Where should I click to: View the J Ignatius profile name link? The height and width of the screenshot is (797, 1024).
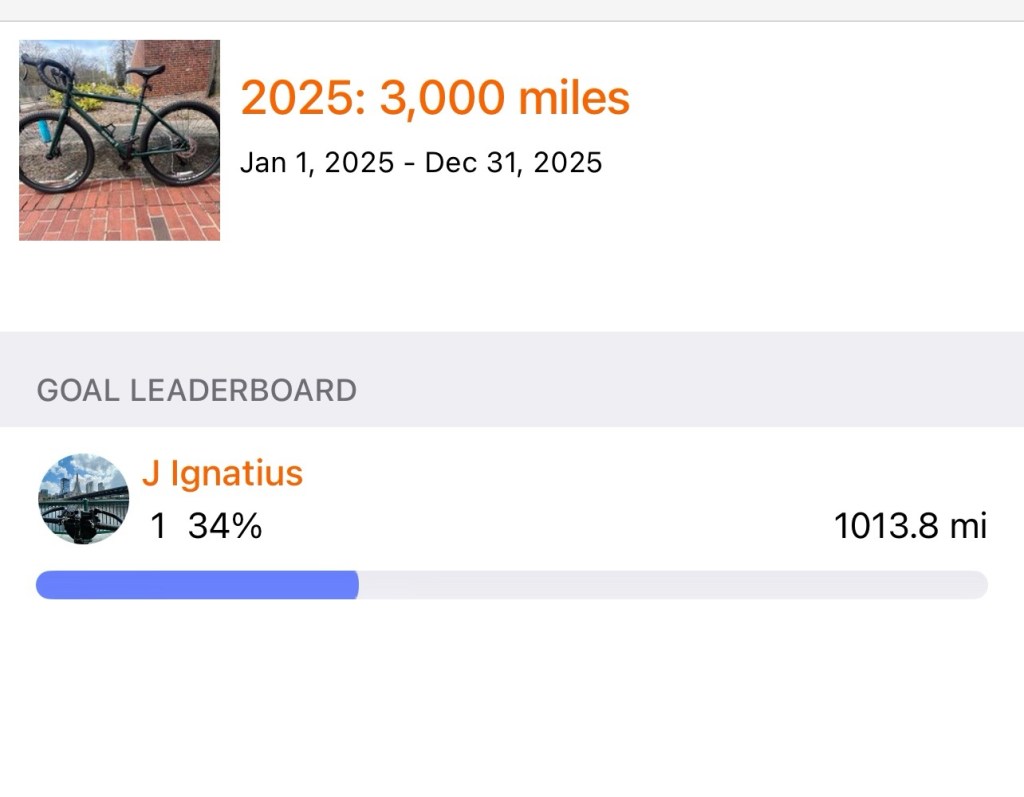click(222, 473)
